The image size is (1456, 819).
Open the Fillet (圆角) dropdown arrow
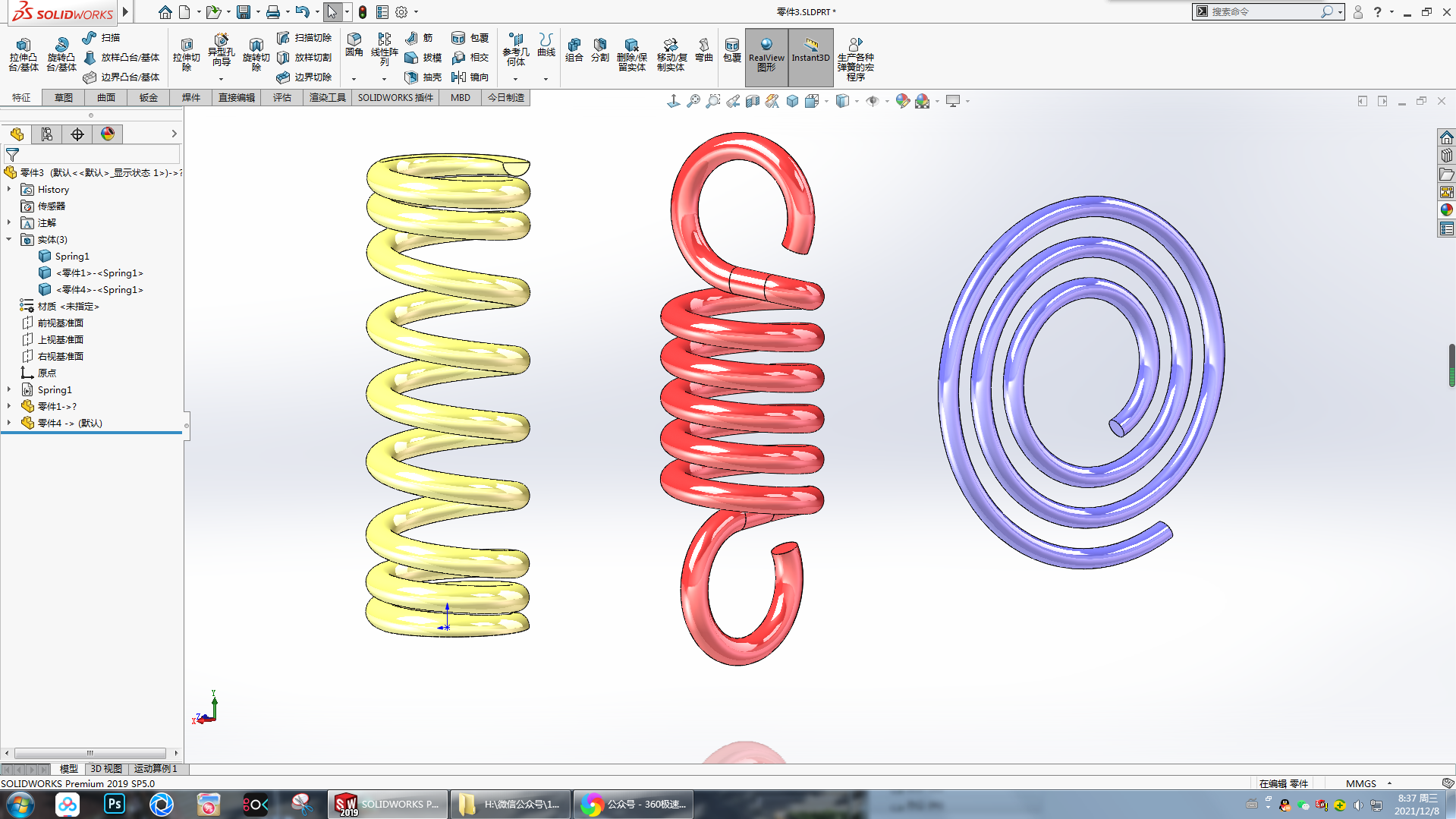point(354,79)
